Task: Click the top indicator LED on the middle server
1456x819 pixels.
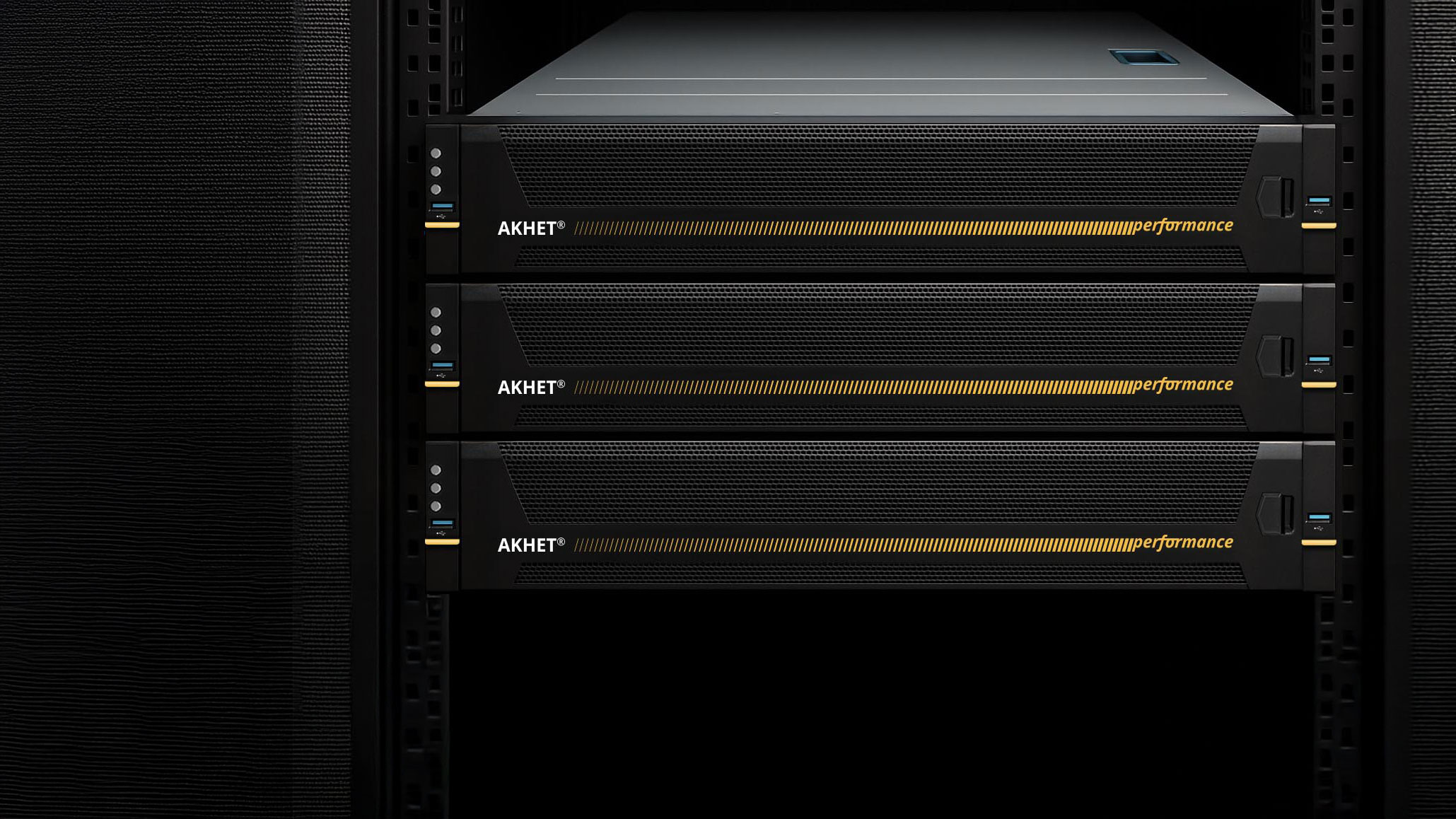Action: (436, 313)
